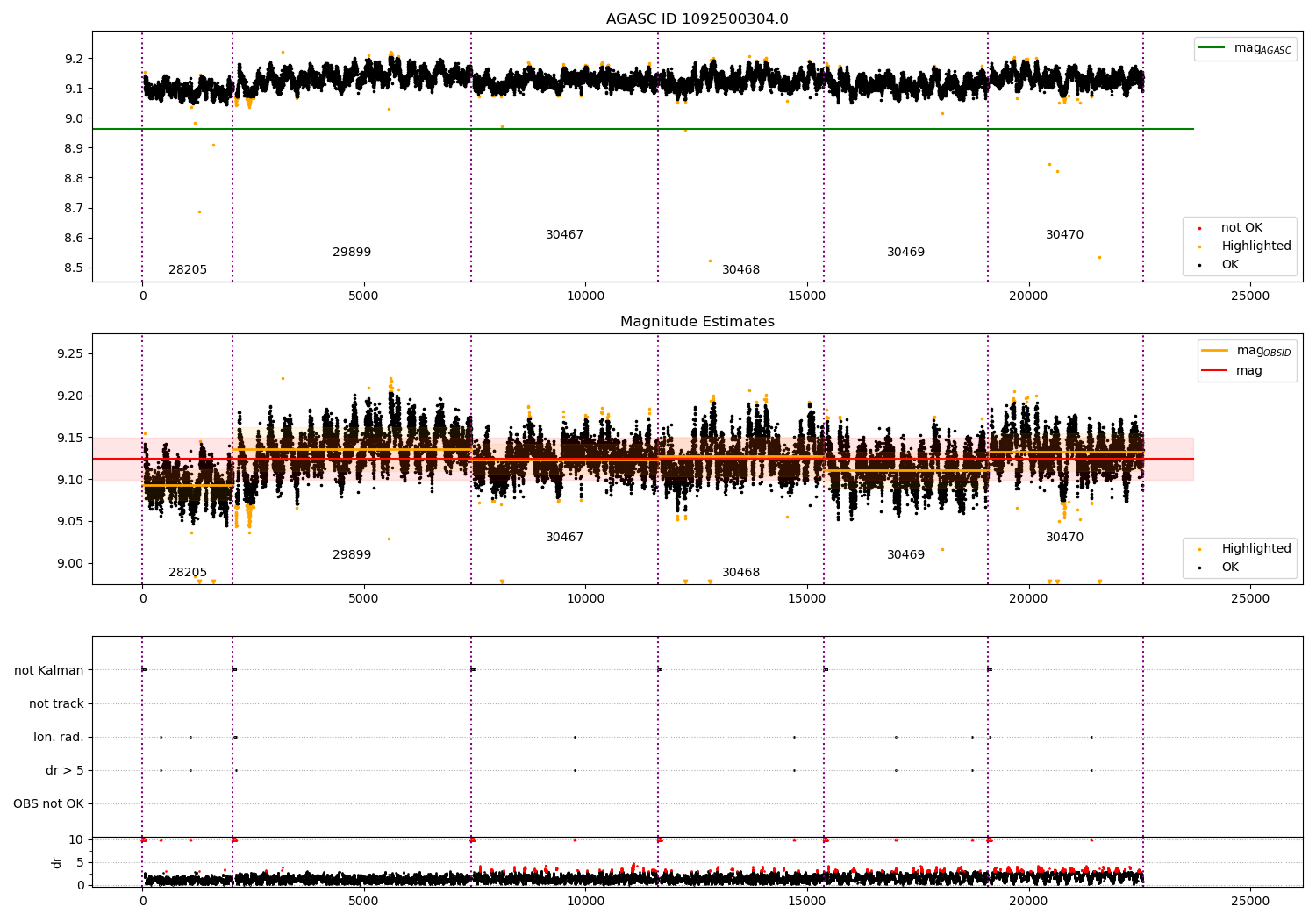Click y-axis tick 9.00 in middle plot

pyautogui.click(x=70, y=564)
